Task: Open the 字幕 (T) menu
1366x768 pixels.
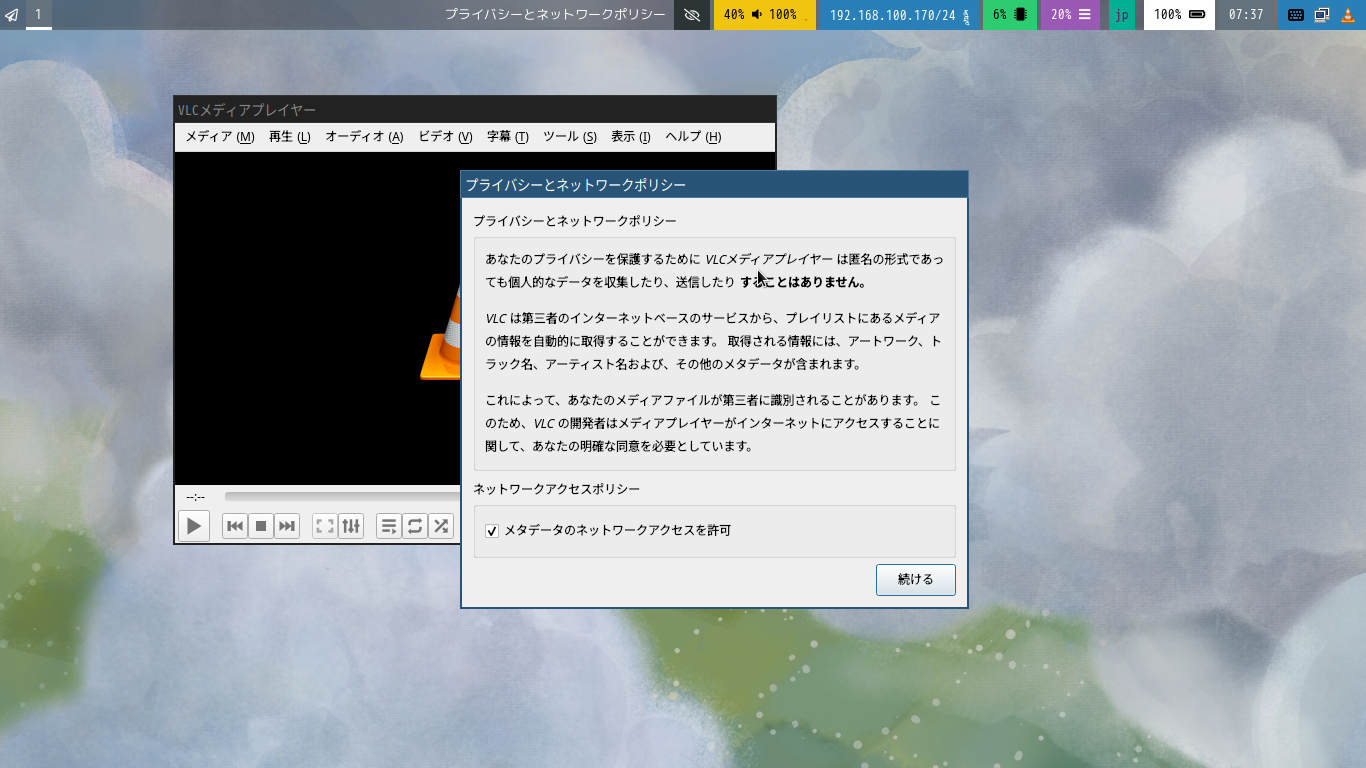Action: (508, 137)
